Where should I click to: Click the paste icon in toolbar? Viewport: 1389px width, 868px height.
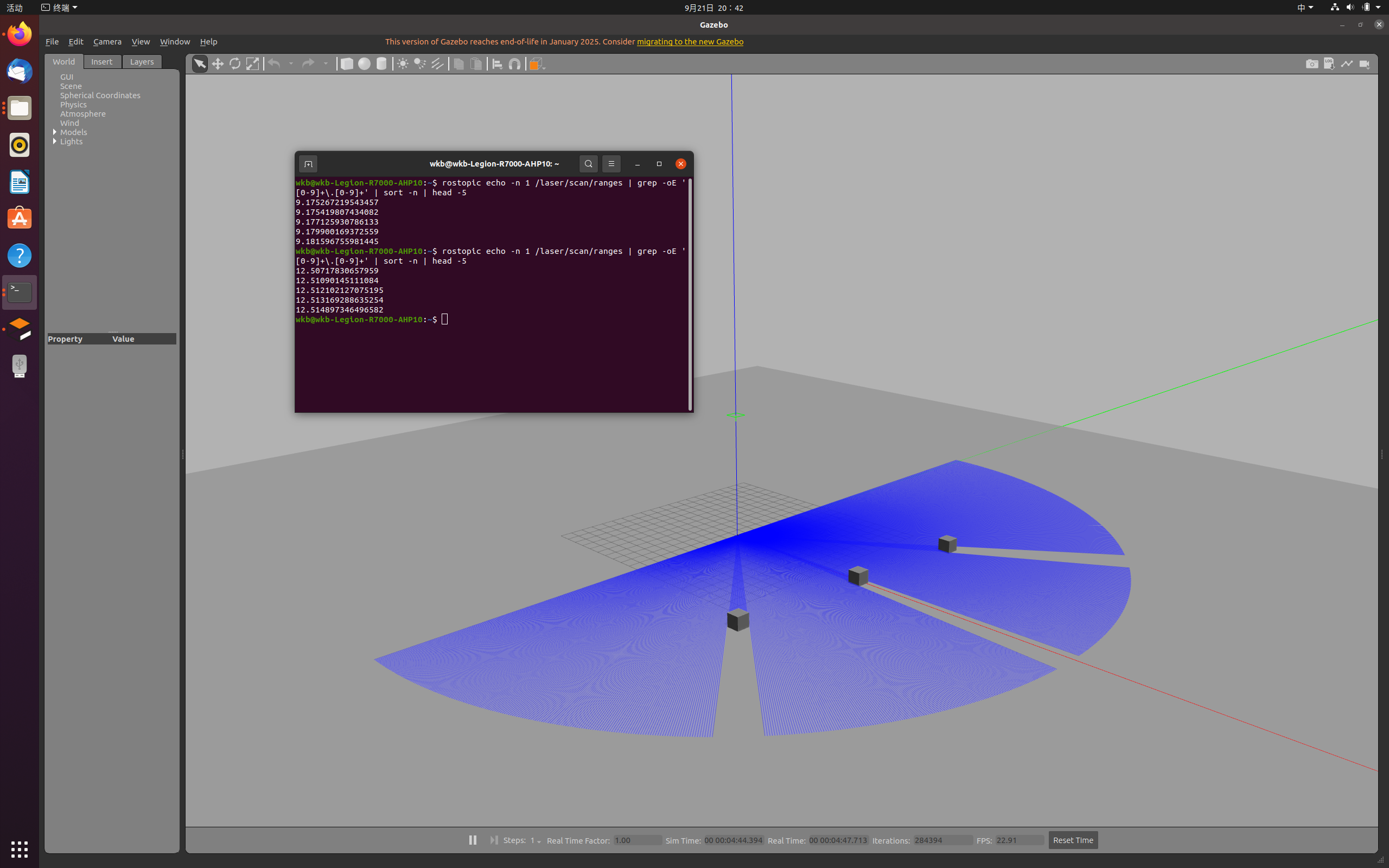pyautogui.click(x=476, y=63)
